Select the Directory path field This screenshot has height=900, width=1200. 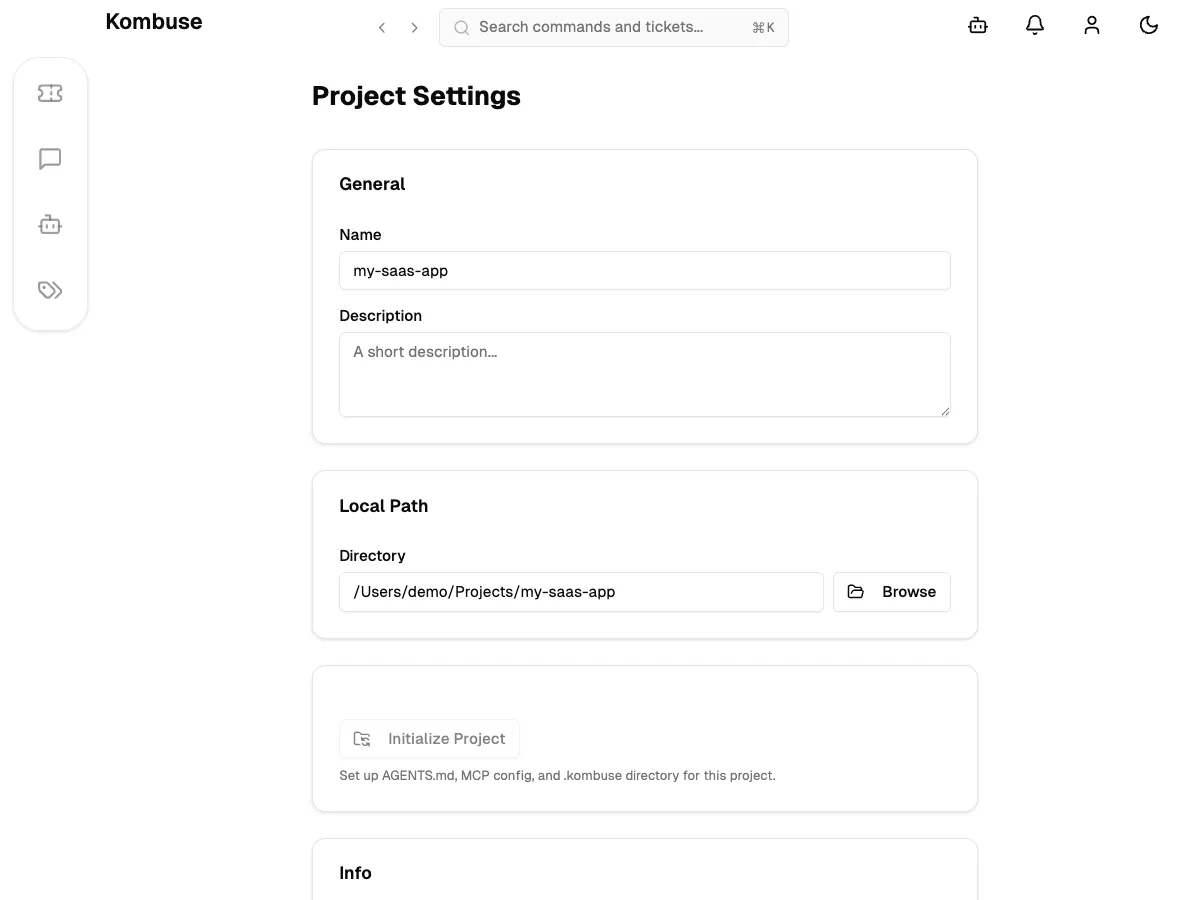pos(581,592)
